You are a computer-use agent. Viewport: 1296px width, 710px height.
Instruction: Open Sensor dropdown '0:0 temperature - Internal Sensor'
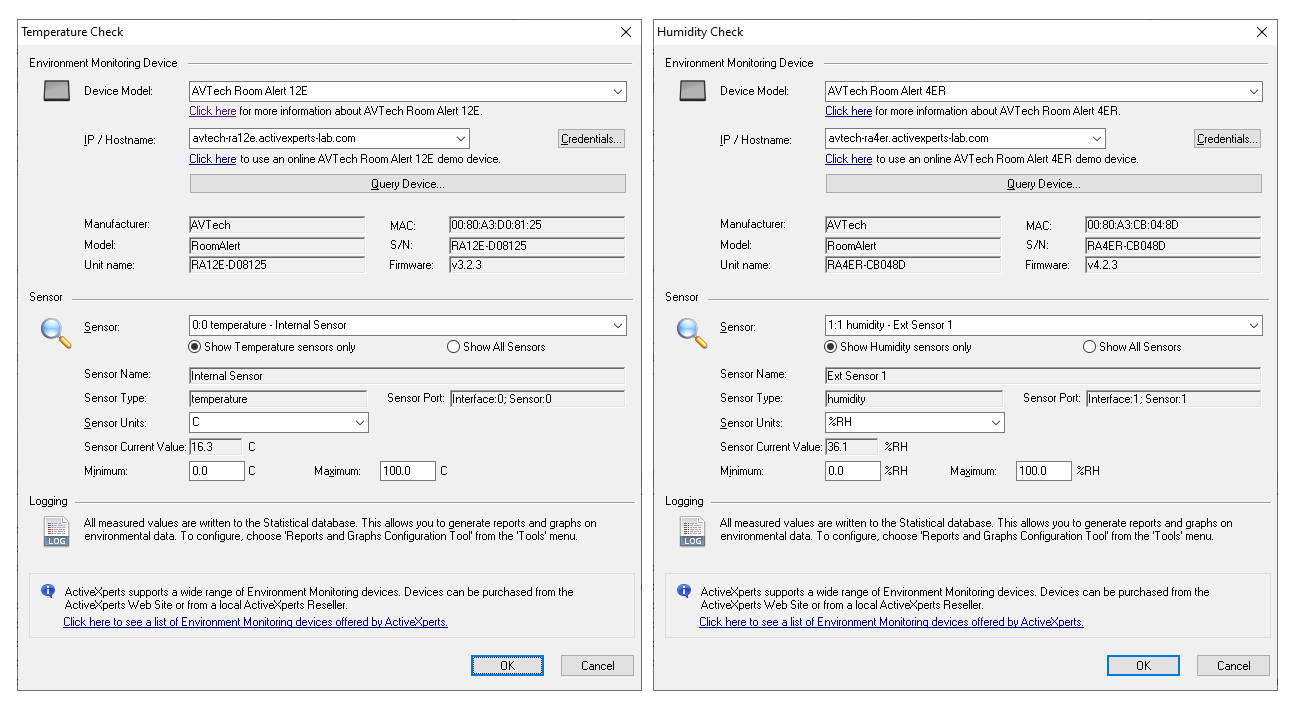[408, 325]
